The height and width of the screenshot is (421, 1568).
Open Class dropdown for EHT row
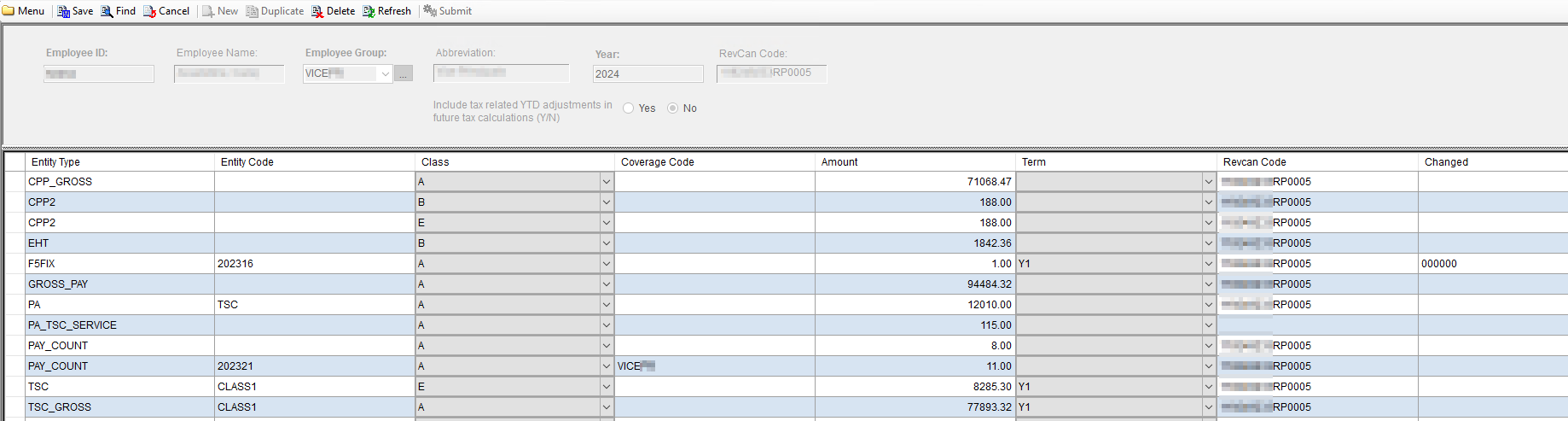607,243
